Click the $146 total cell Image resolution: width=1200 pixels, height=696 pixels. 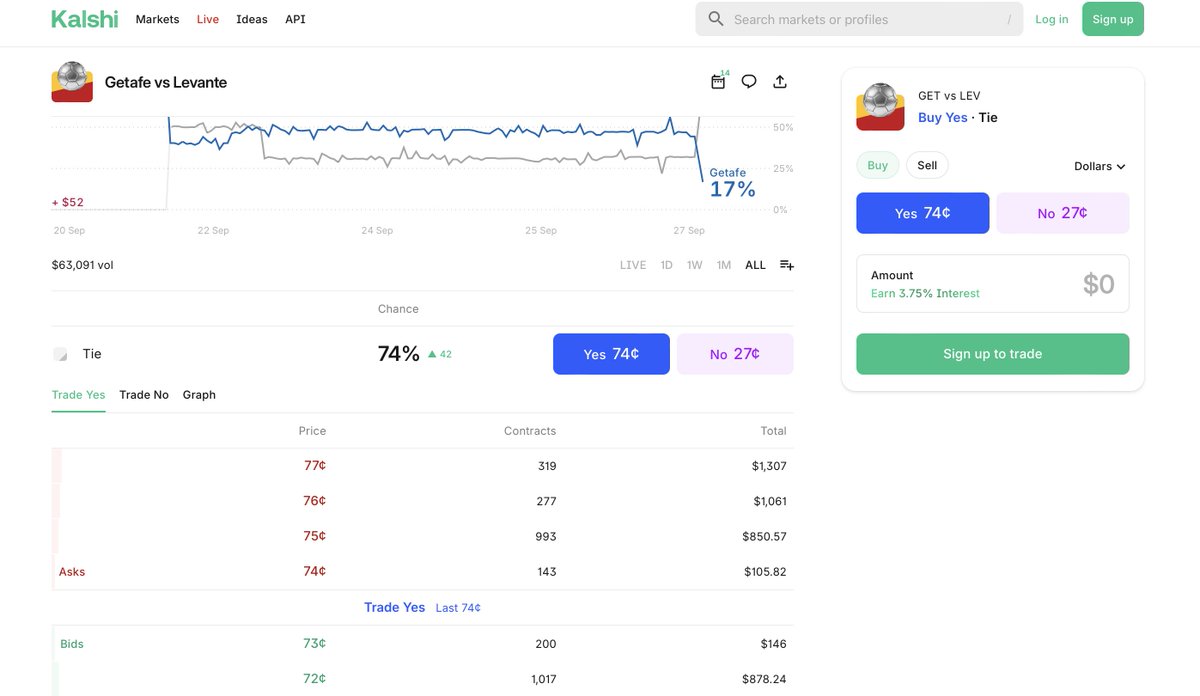coord(774,644)
